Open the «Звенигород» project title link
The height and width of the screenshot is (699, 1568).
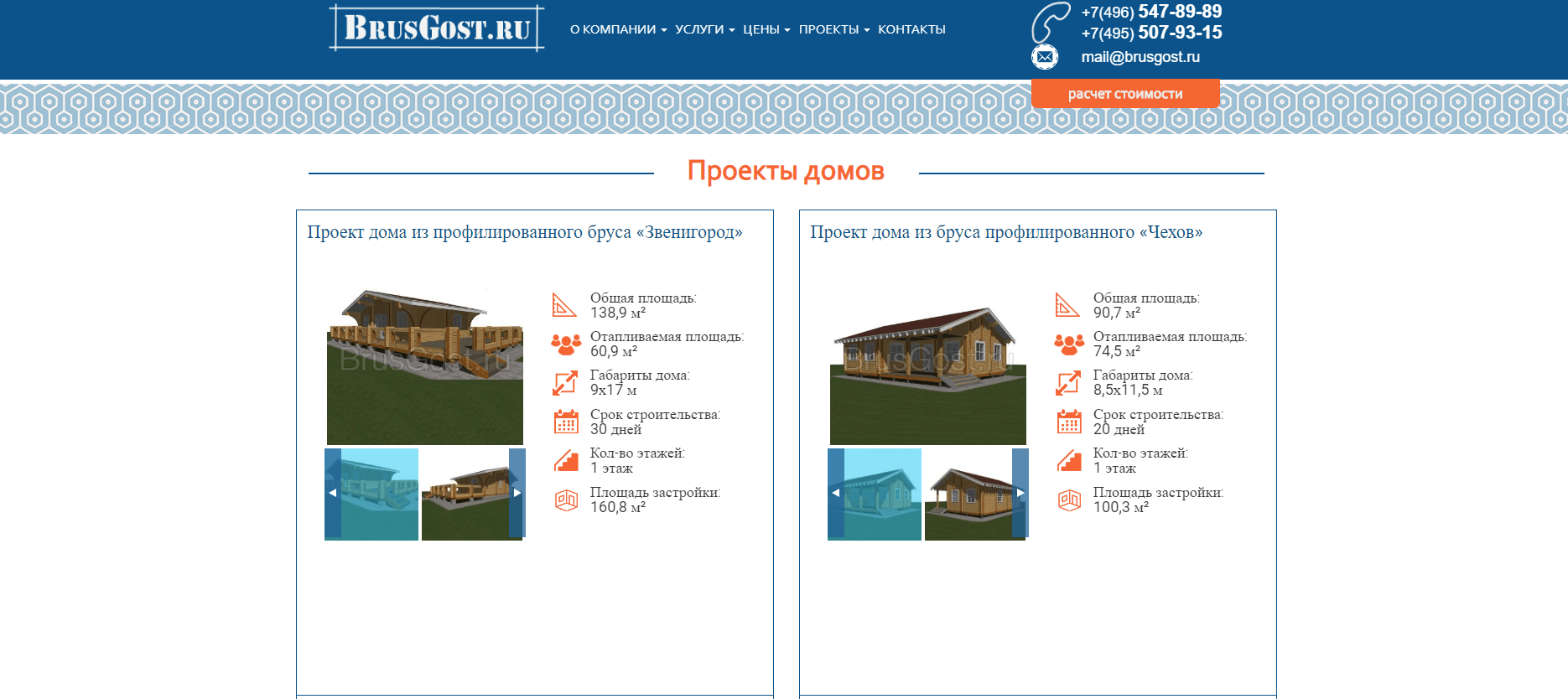pos(525,232)
